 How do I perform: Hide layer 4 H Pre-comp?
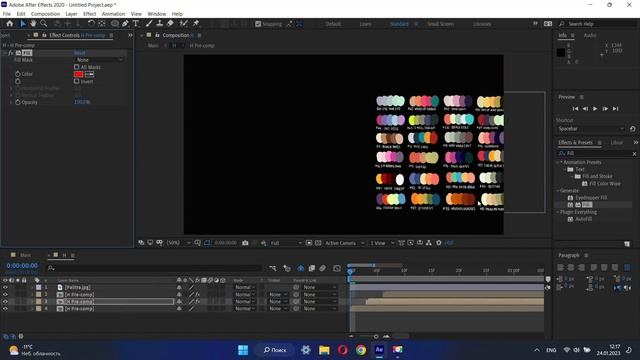tap(5, 309)
